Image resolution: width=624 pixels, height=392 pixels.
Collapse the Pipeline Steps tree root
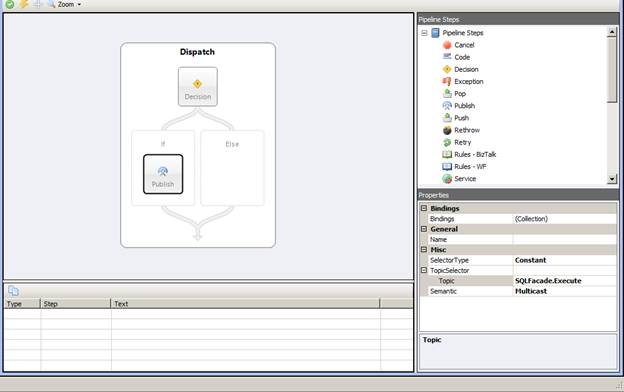point(424,33)
